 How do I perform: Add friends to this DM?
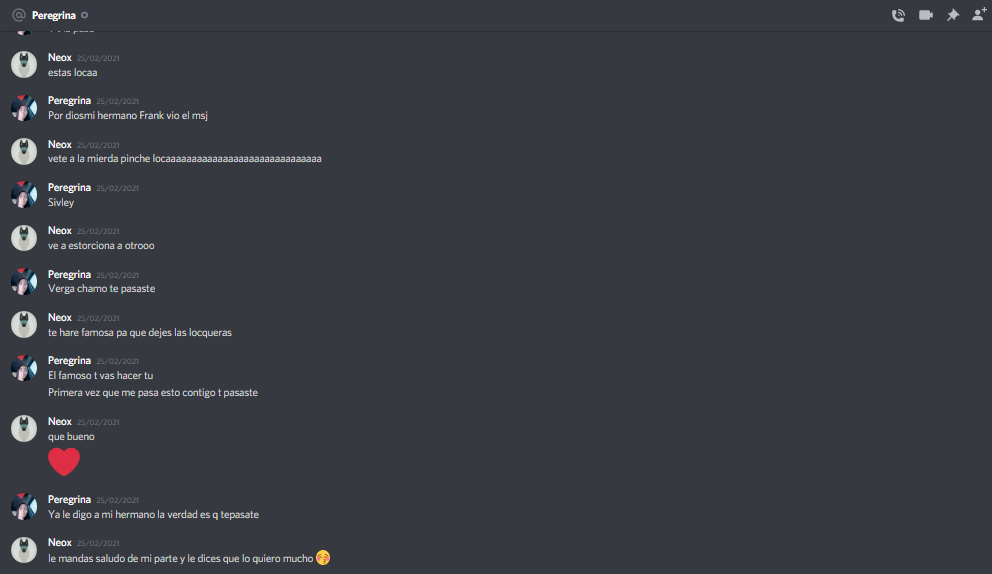pyautogui.click(x=979, y=15)
